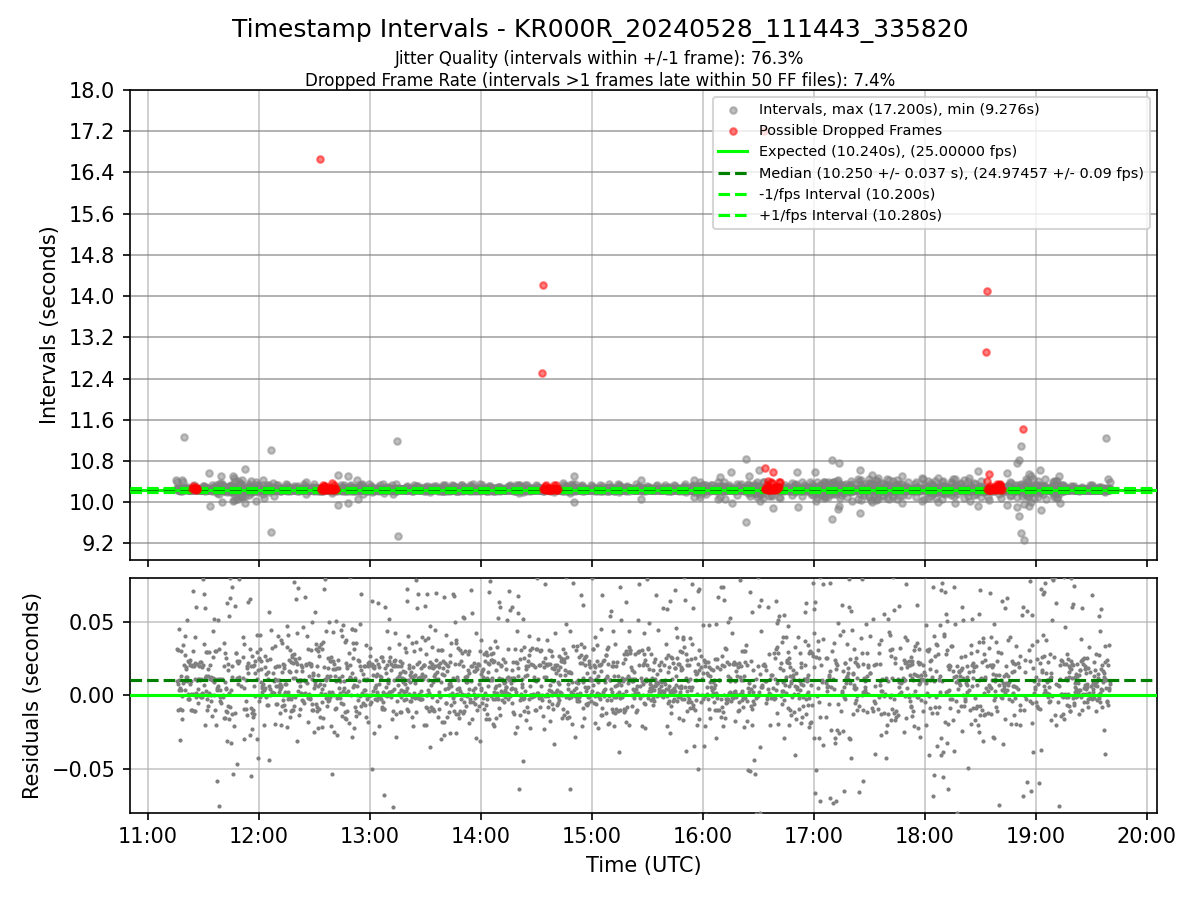Click the '19:00' x-axis tick label

[x=1034, y=833]
